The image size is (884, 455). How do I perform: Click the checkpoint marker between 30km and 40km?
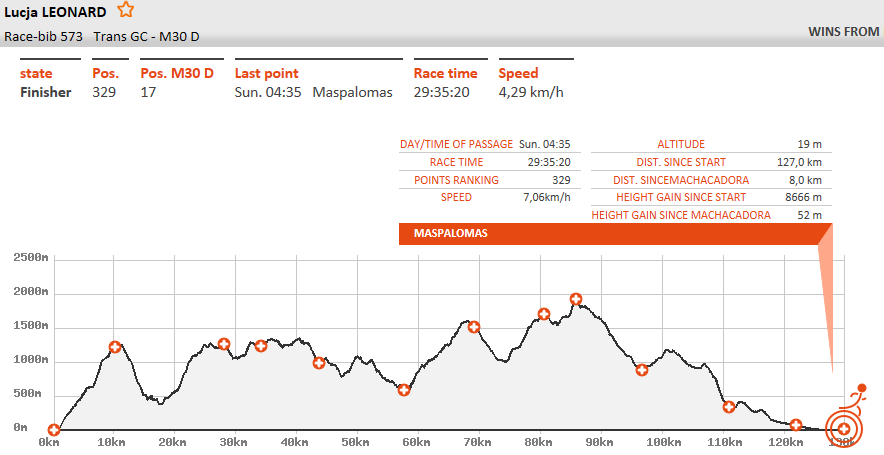pos(261,346)
